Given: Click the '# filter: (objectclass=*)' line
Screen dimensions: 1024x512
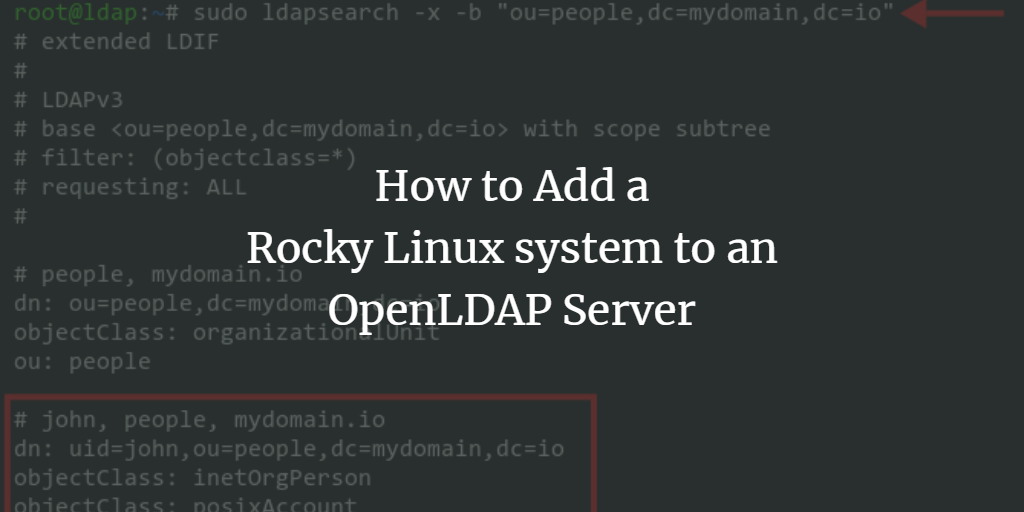Looking at the screenshot, I should pos(185,158).
